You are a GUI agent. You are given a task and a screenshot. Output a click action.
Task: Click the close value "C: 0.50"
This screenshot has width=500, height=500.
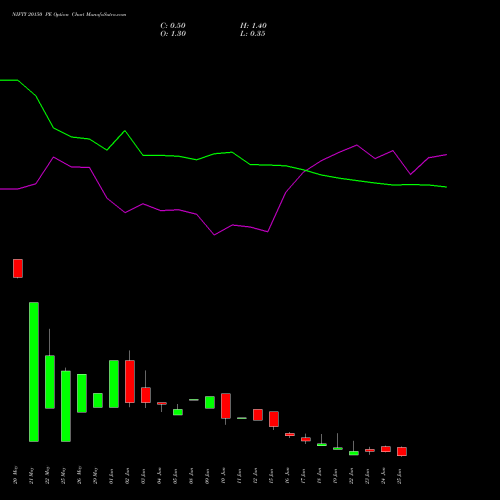tap(173, 26)
